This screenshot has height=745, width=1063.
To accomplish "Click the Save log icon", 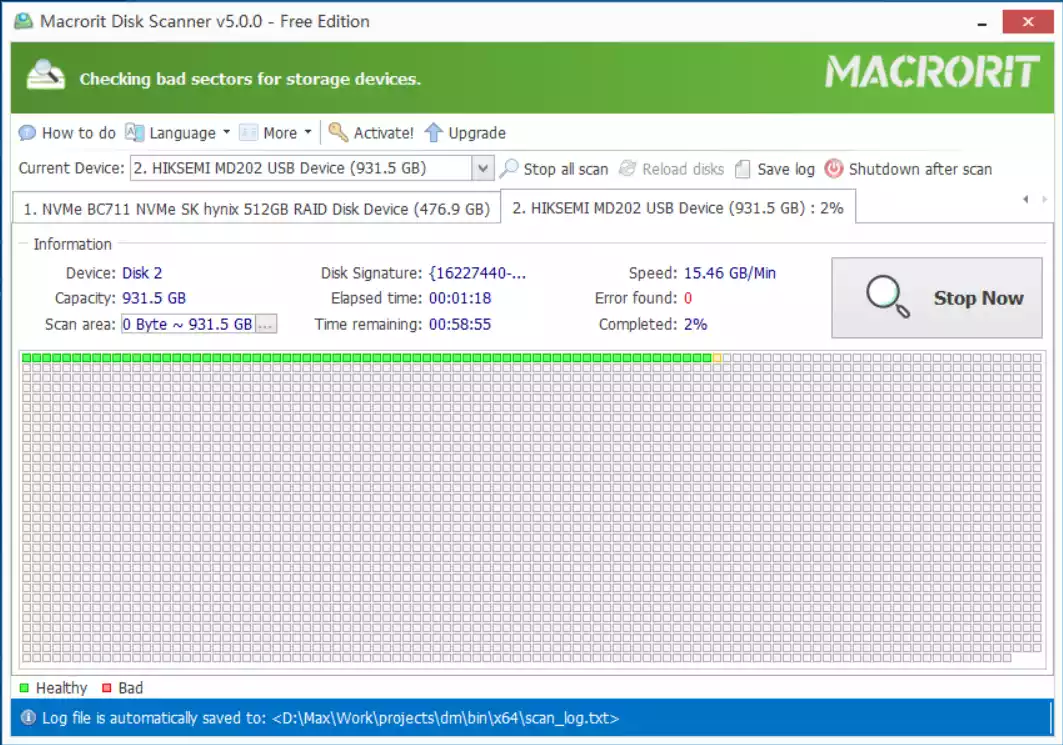I will click(741, 169).
